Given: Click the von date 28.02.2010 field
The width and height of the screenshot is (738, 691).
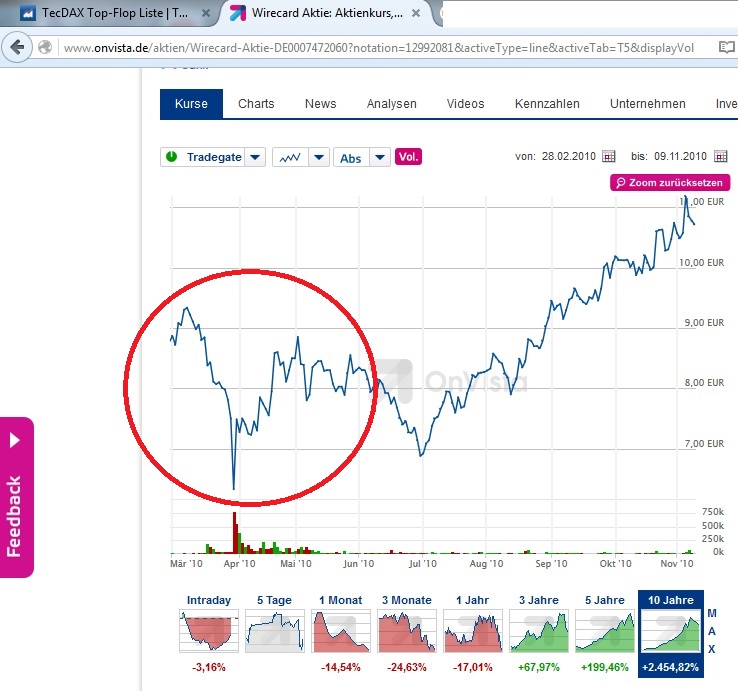Looking at the screenshot, I should coord(568,156).
